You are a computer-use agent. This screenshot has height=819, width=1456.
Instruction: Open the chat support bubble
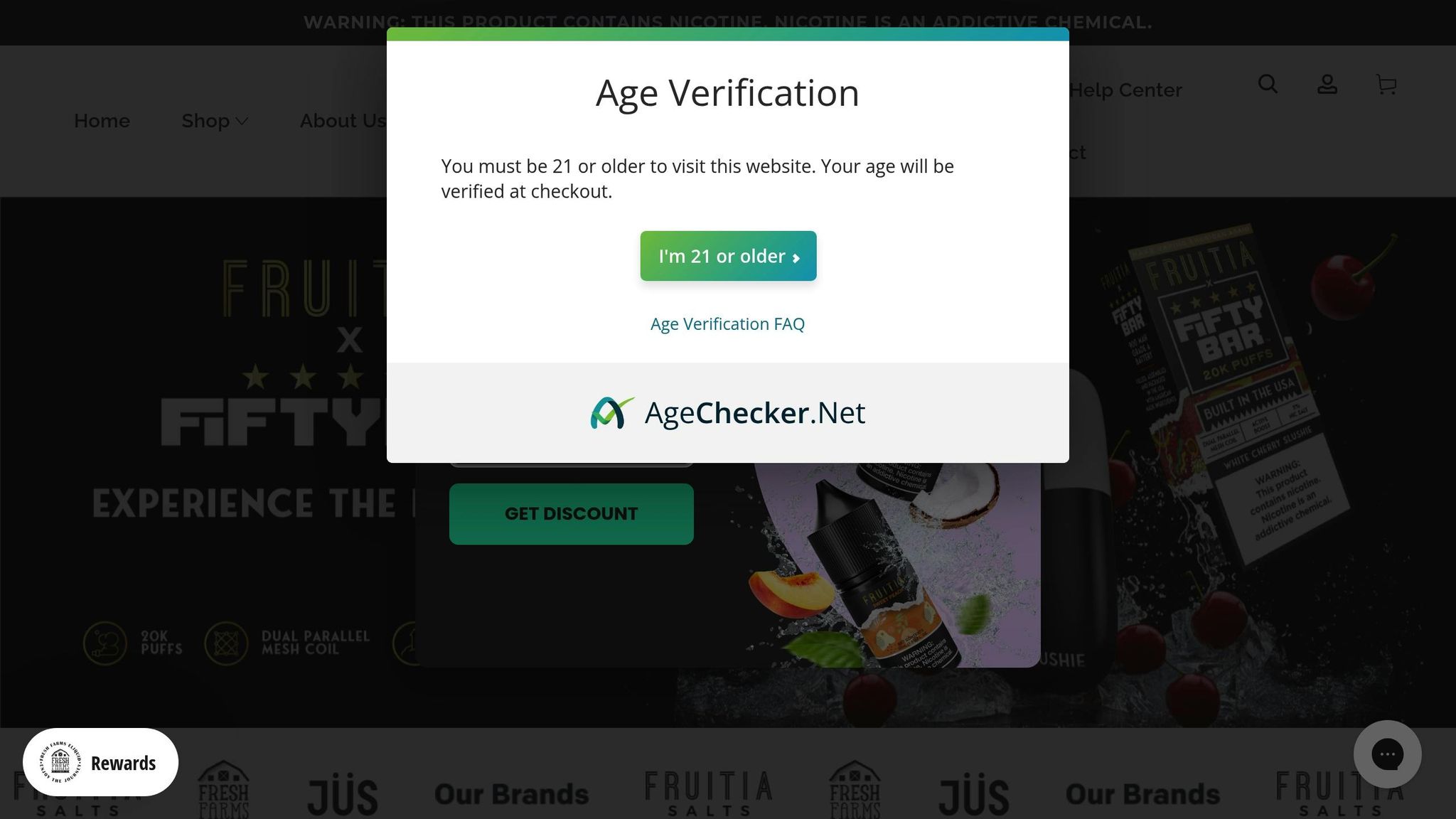click(x=1387, y=754)
